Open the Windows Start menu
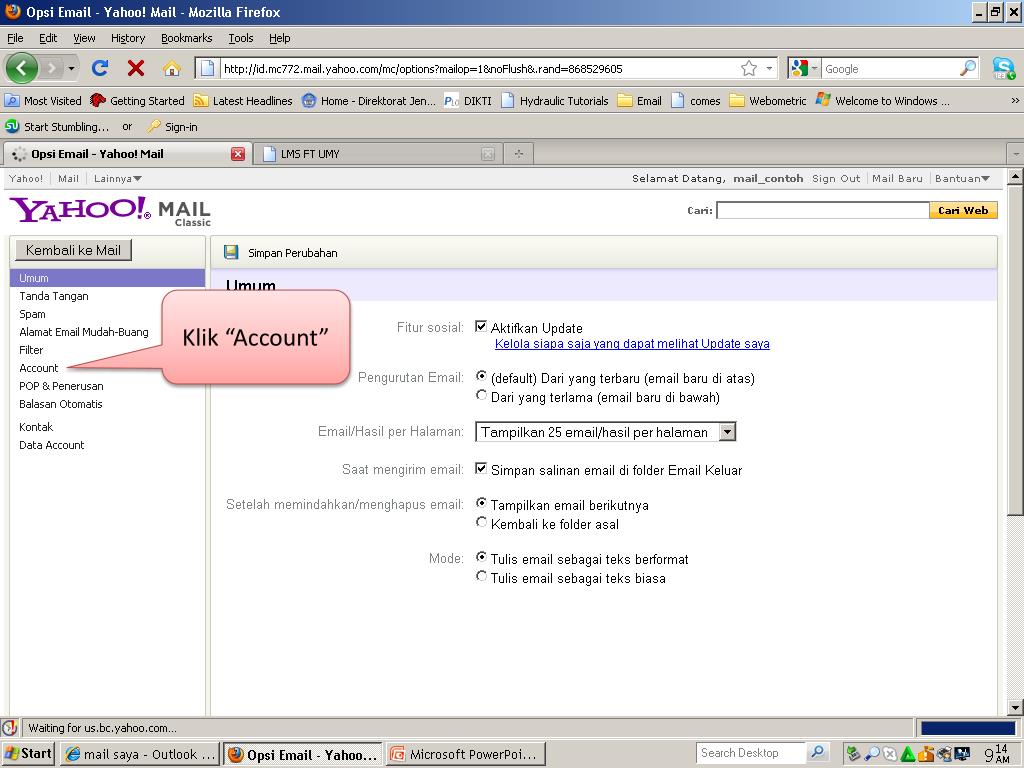The width and height of the screenshot is (1024, 768). pyautogui.click(x=28, y=753)
